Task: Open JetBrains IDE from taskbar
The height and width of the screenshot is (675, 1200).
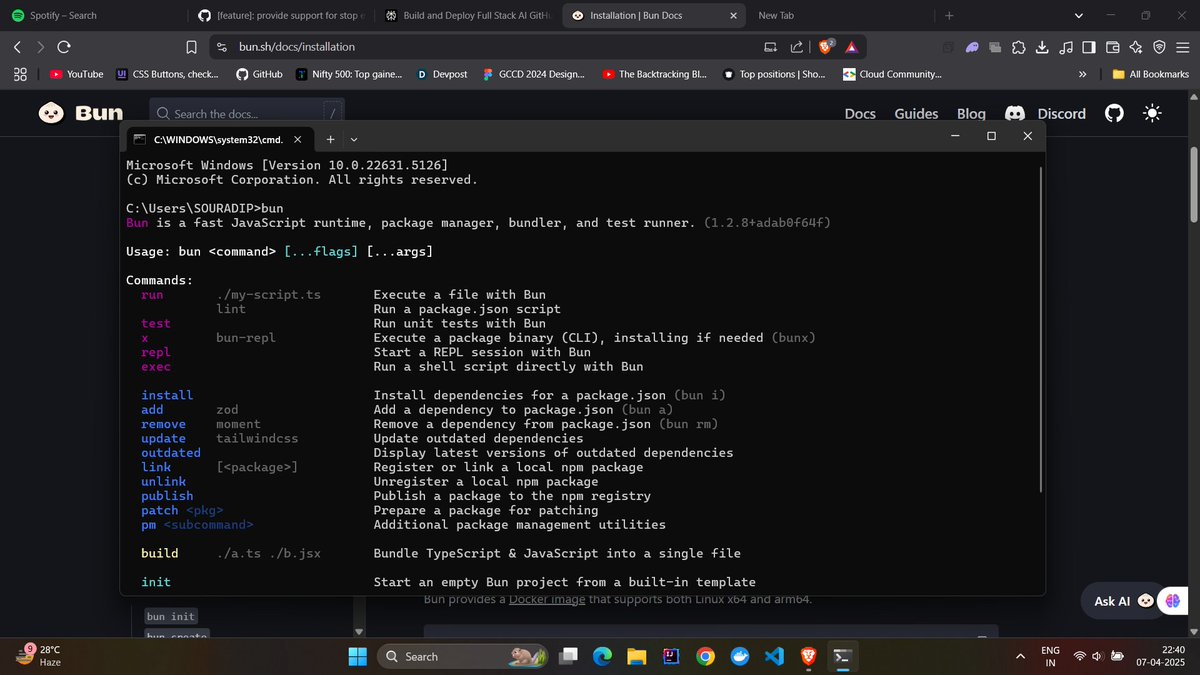Action: click(671, 656)
